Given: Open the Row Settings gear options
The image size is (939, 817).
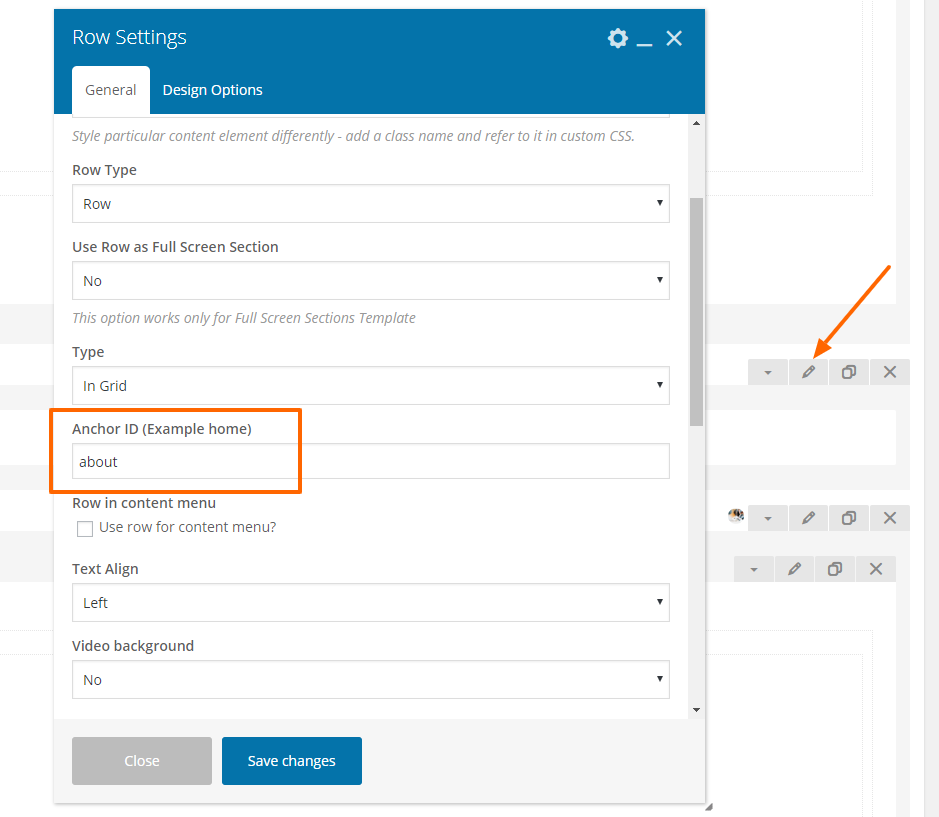Looking at the screenshot, I should [617, 38].
